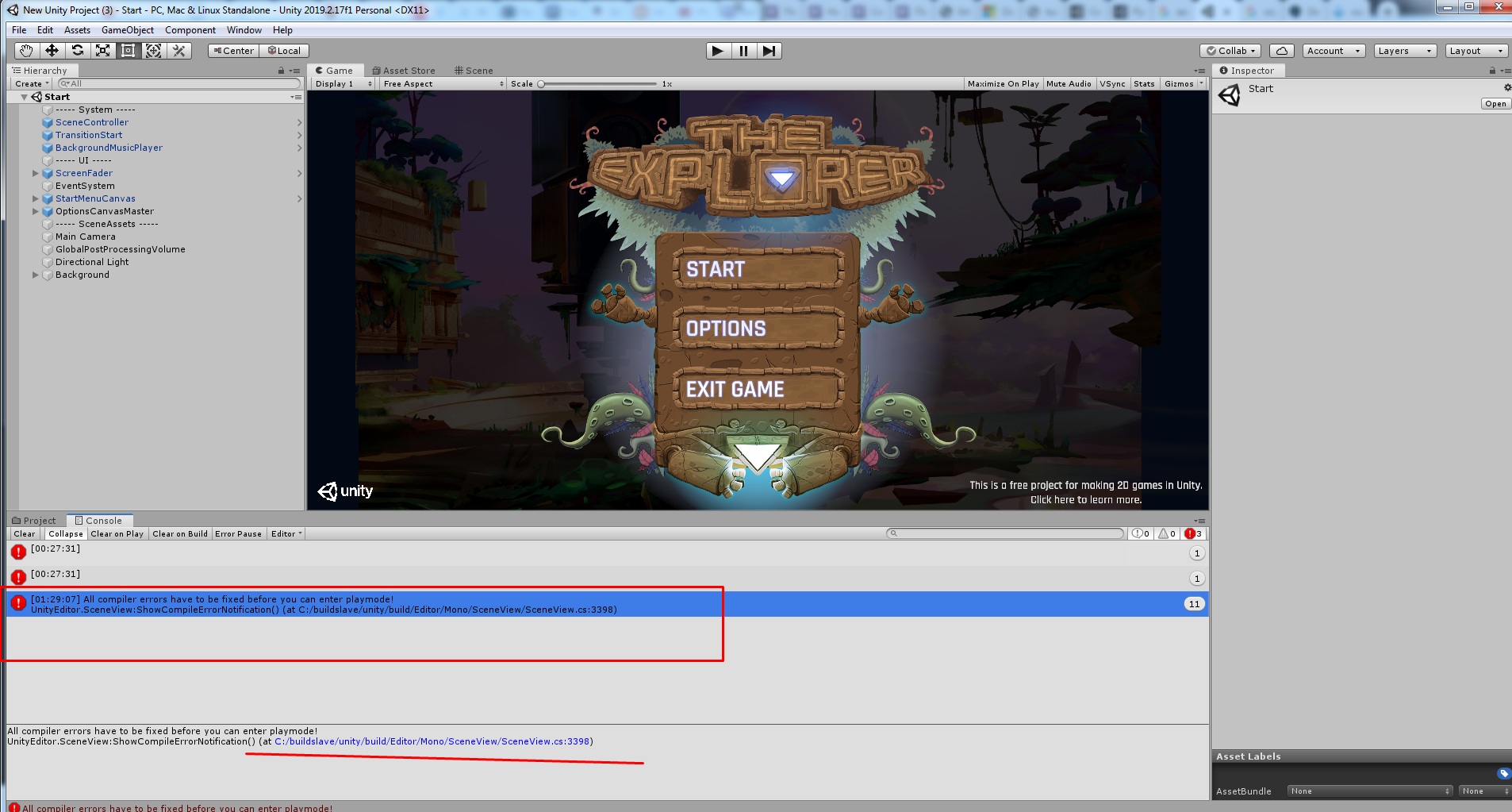The height and width of the screenshot is (812, 1512).
Task: Open the Hierarchy panel options menu icon
Action: click(295, 71)
